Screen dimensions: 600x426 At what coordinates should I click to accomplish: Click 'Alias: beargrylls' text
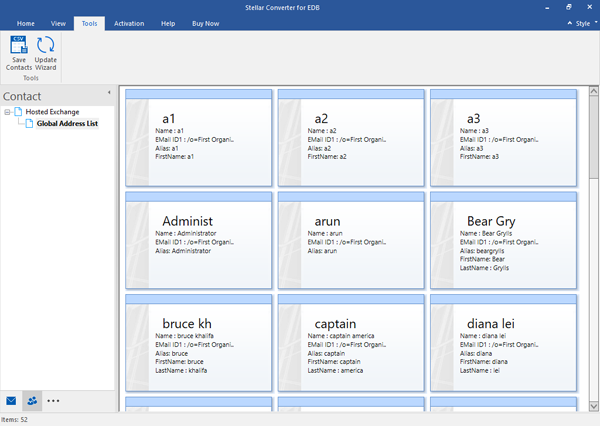pos(482,251)
